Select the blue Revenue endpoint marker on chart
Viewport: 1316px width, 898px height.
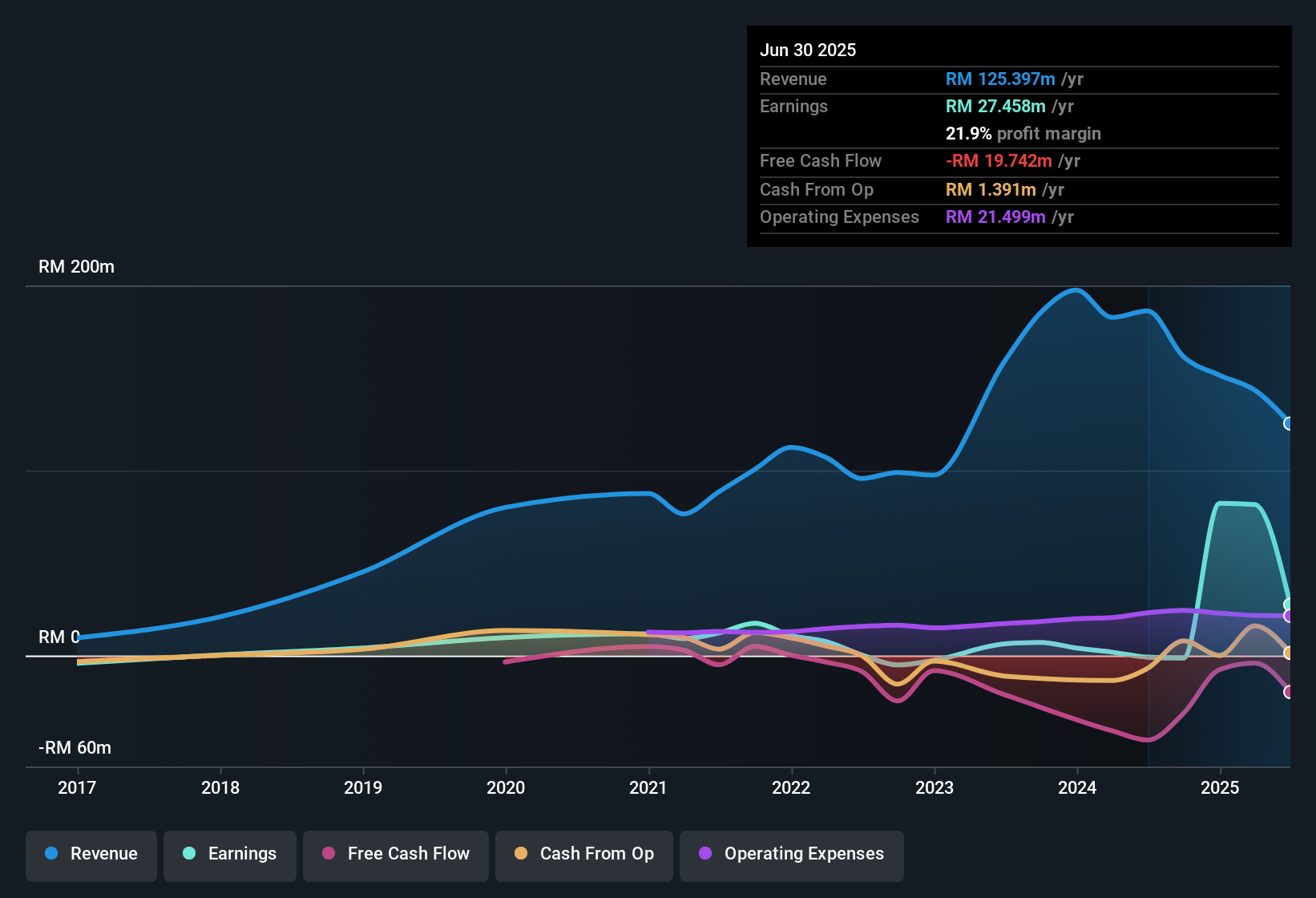click(x=1289, y=423)
